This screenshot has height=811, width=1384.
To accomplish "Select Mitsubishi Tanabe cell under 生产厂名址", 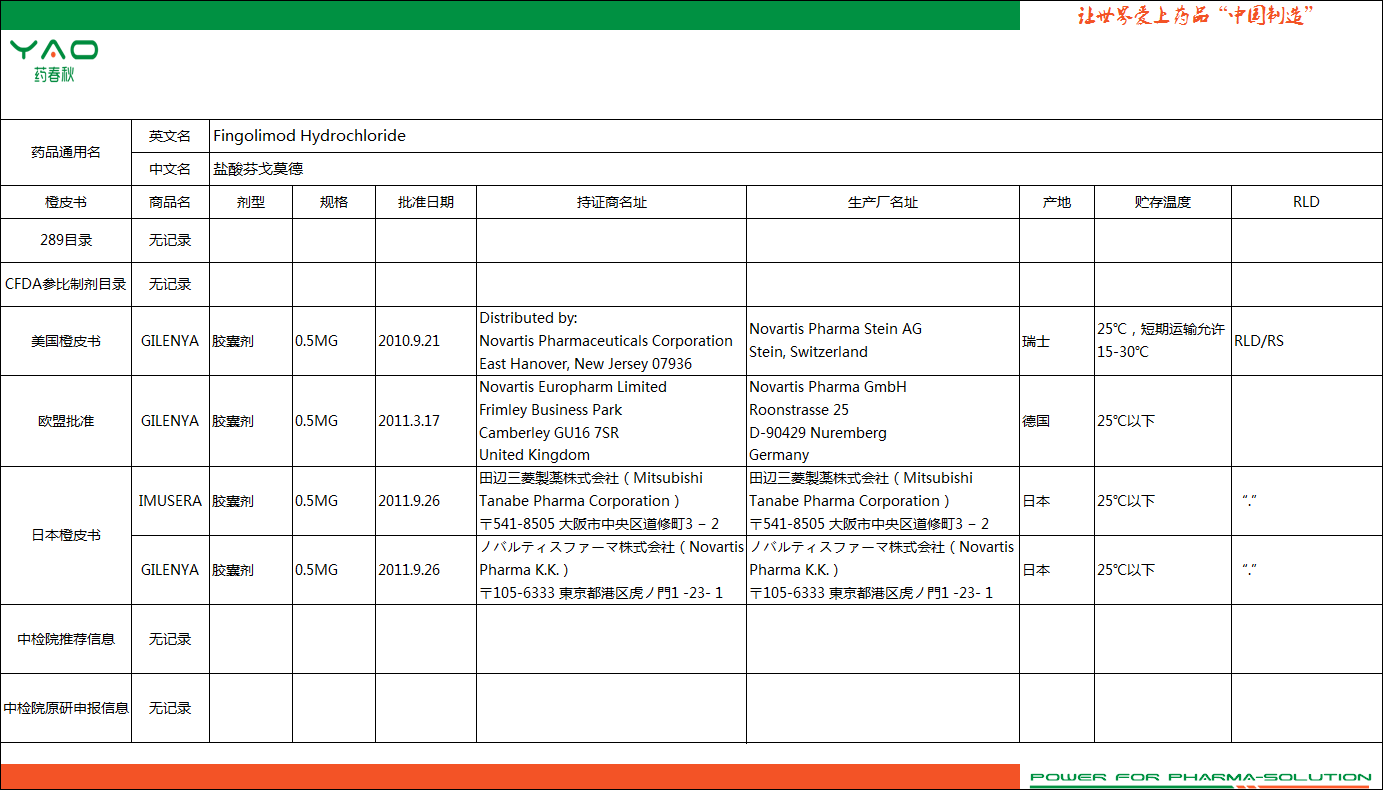I will tap(883, 501).
